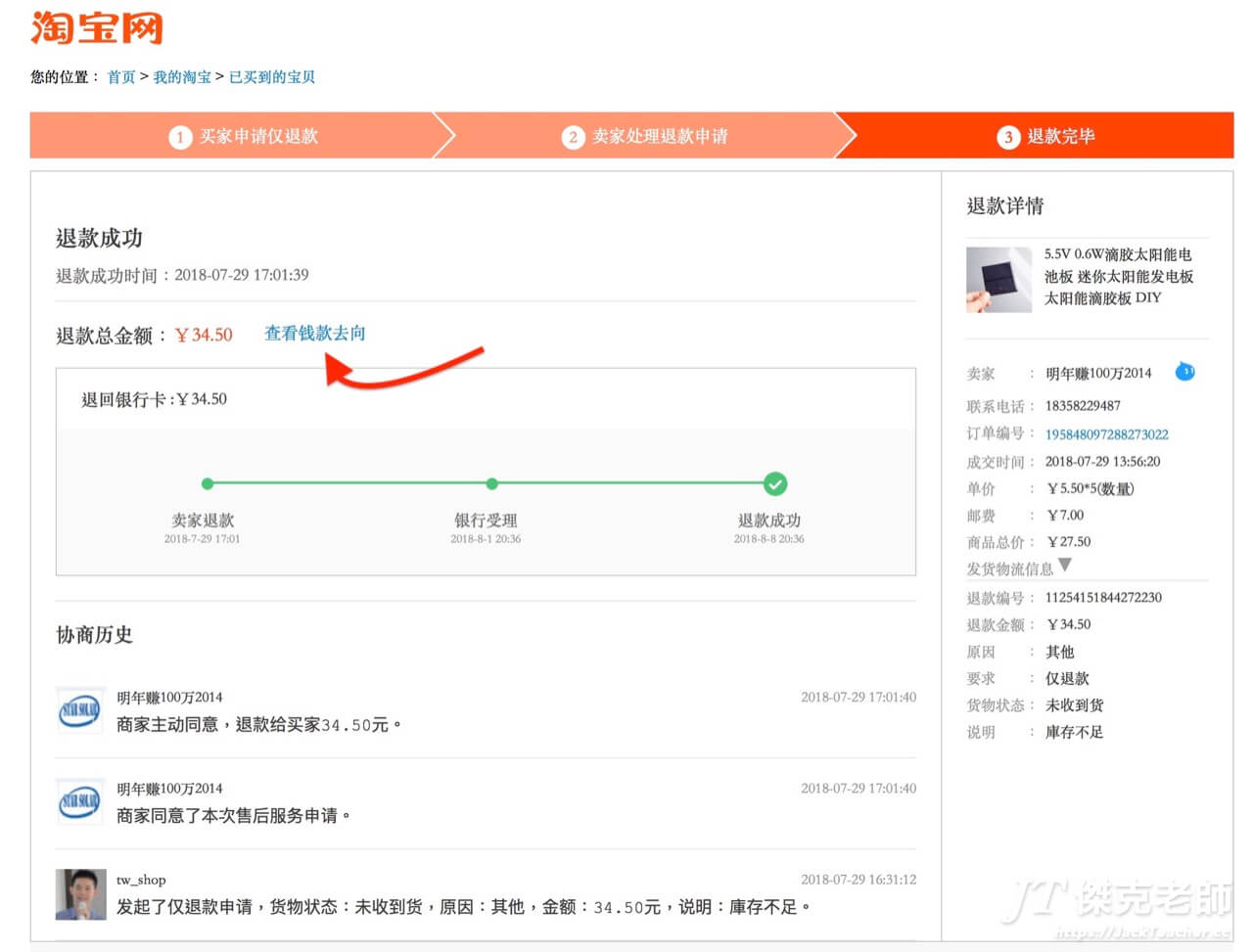Click date 2018-8-8 20:36 under 退款成功
Image resolution: width=1253 pixels, height=952 pixels.
[769, 539]
